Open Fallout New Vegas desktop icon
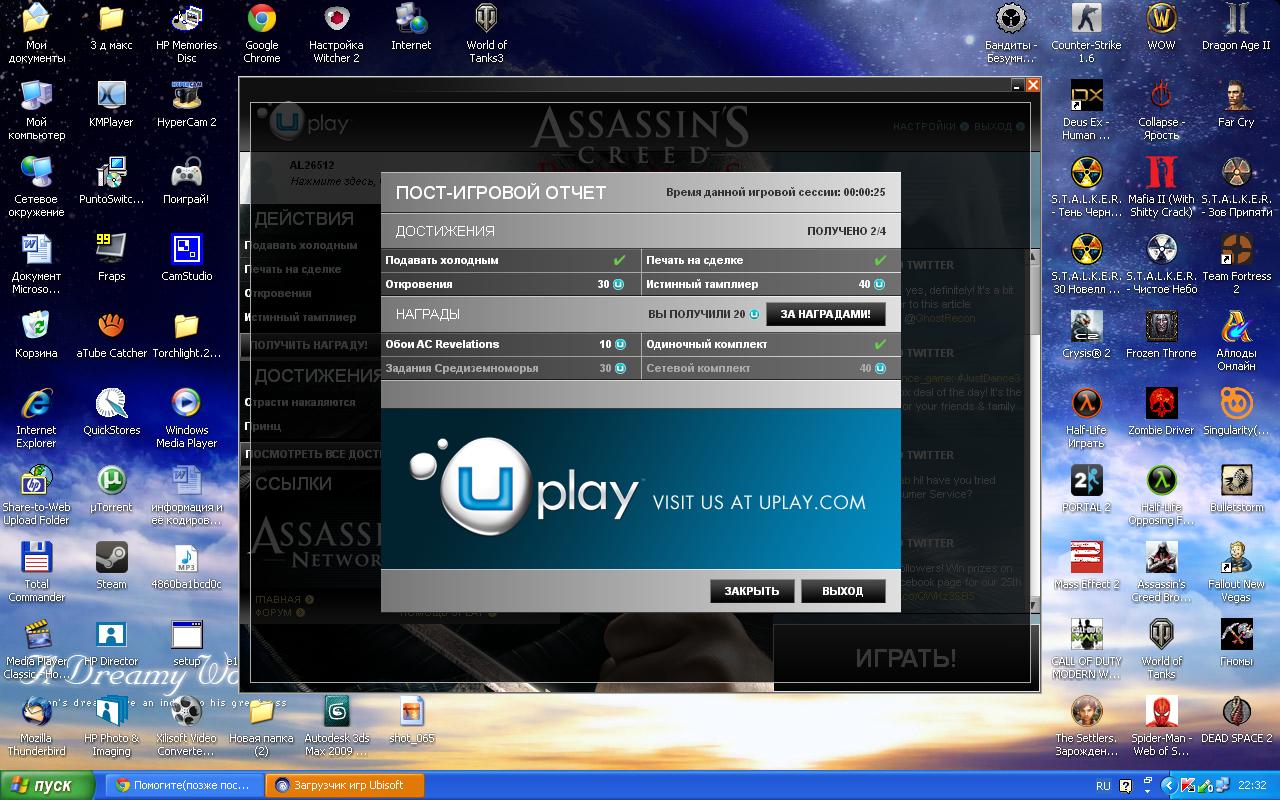 pos(1236,572)
